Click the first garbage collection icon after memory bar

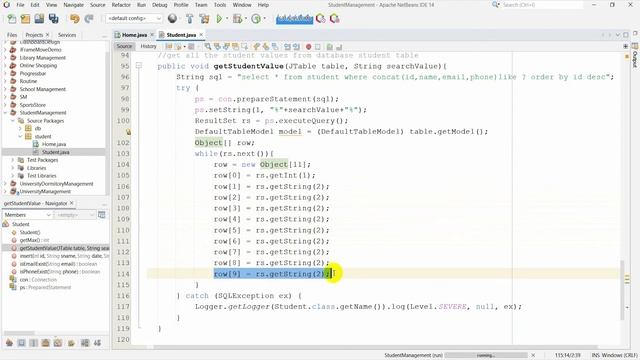click(x=321, y=19)
